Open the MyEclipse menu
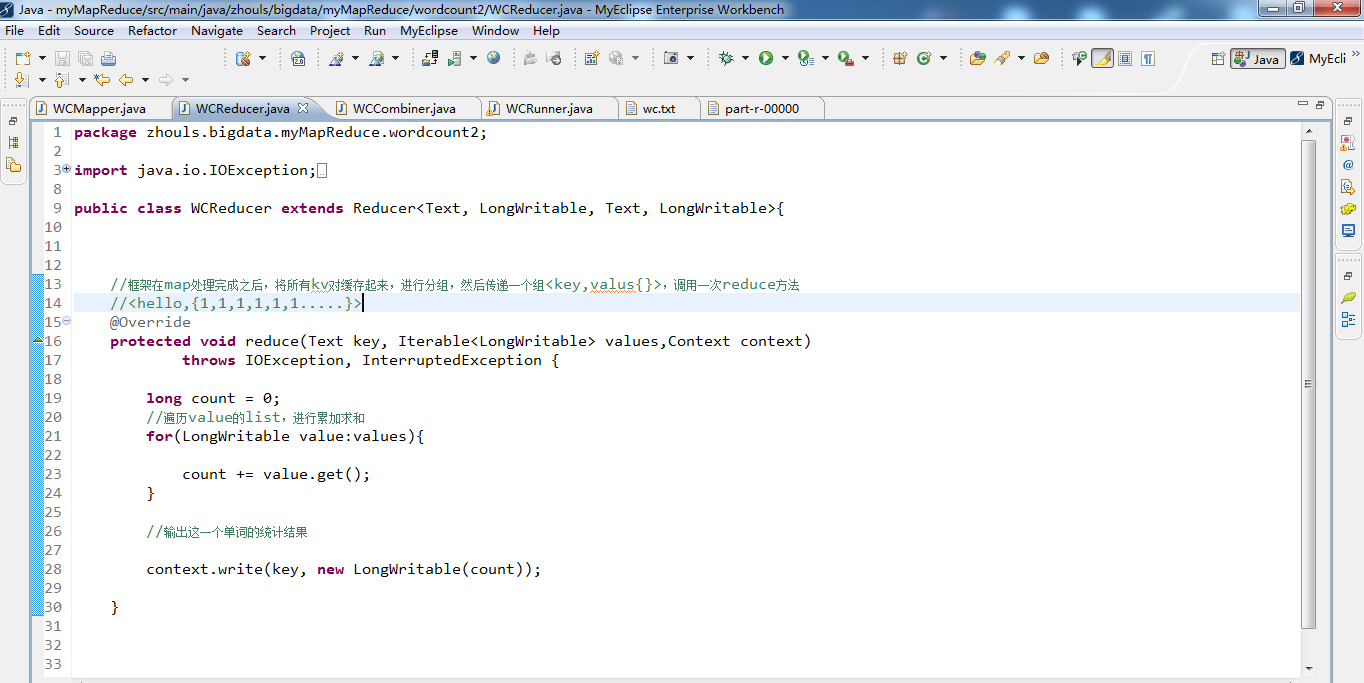 429,31
